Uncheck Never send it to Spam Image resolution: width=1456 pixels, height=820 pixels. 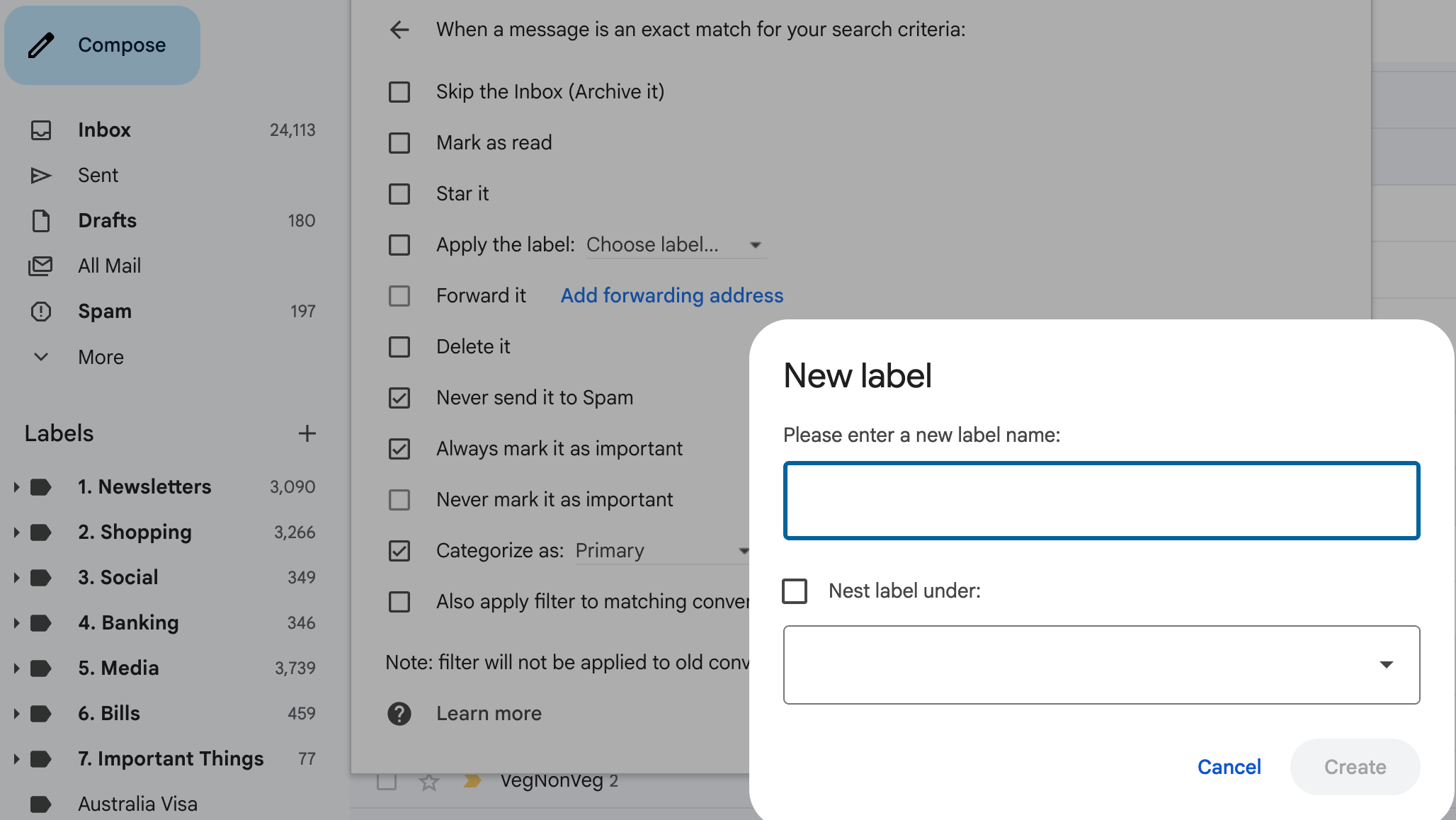coord(399,398)
